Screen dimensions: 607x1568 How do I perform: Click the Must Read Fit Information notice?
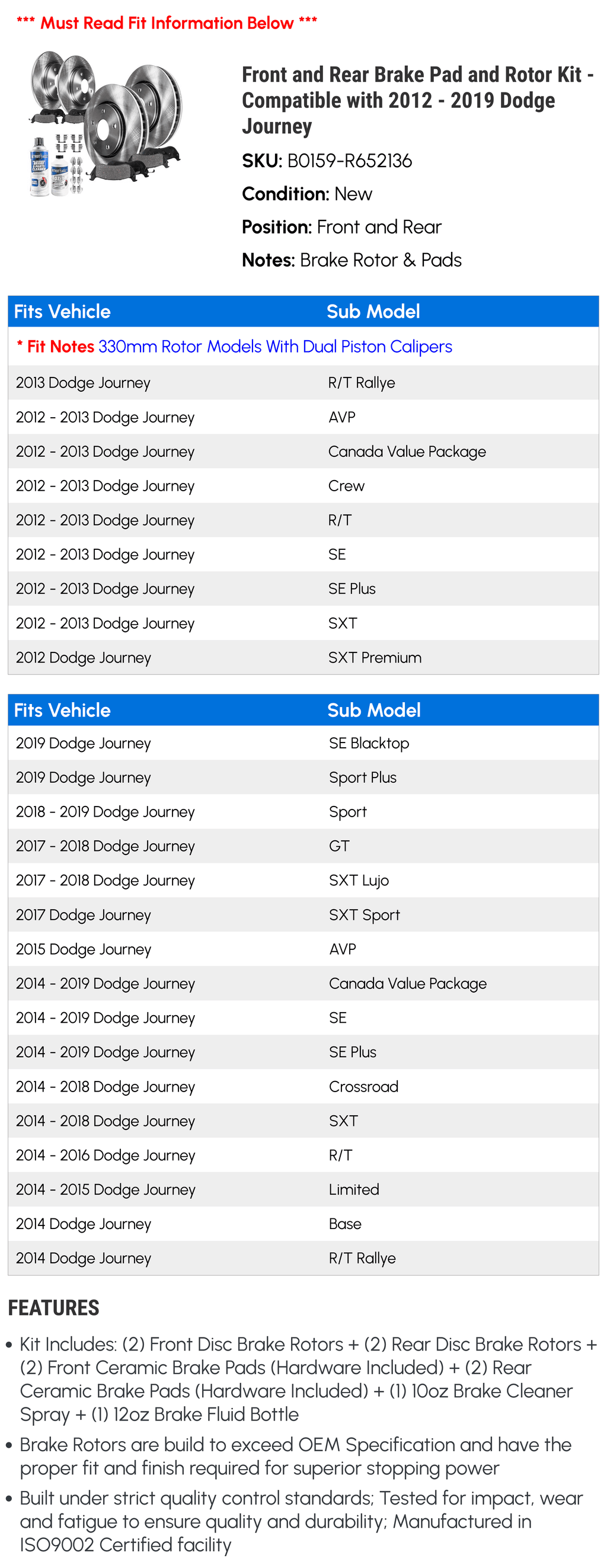click(167, 23)
